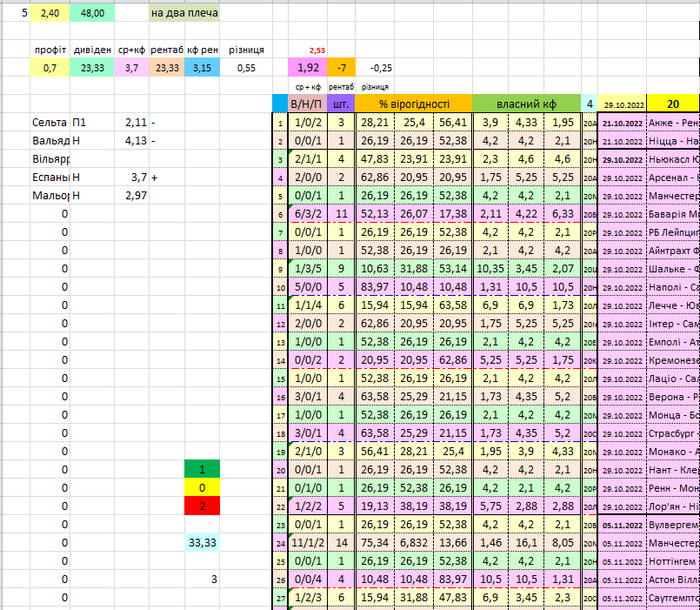The height and width of the screenshot is (610, 700).
Task: Click the '6/3/2' result cell
Action: pos(308,214)
